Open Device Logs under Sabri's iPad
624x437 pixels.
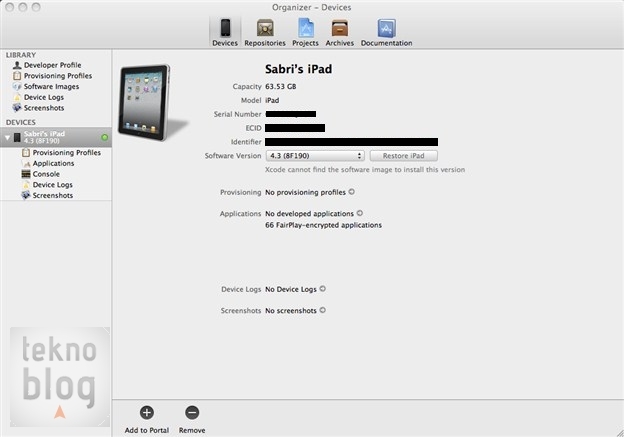(x=47, y=185)
